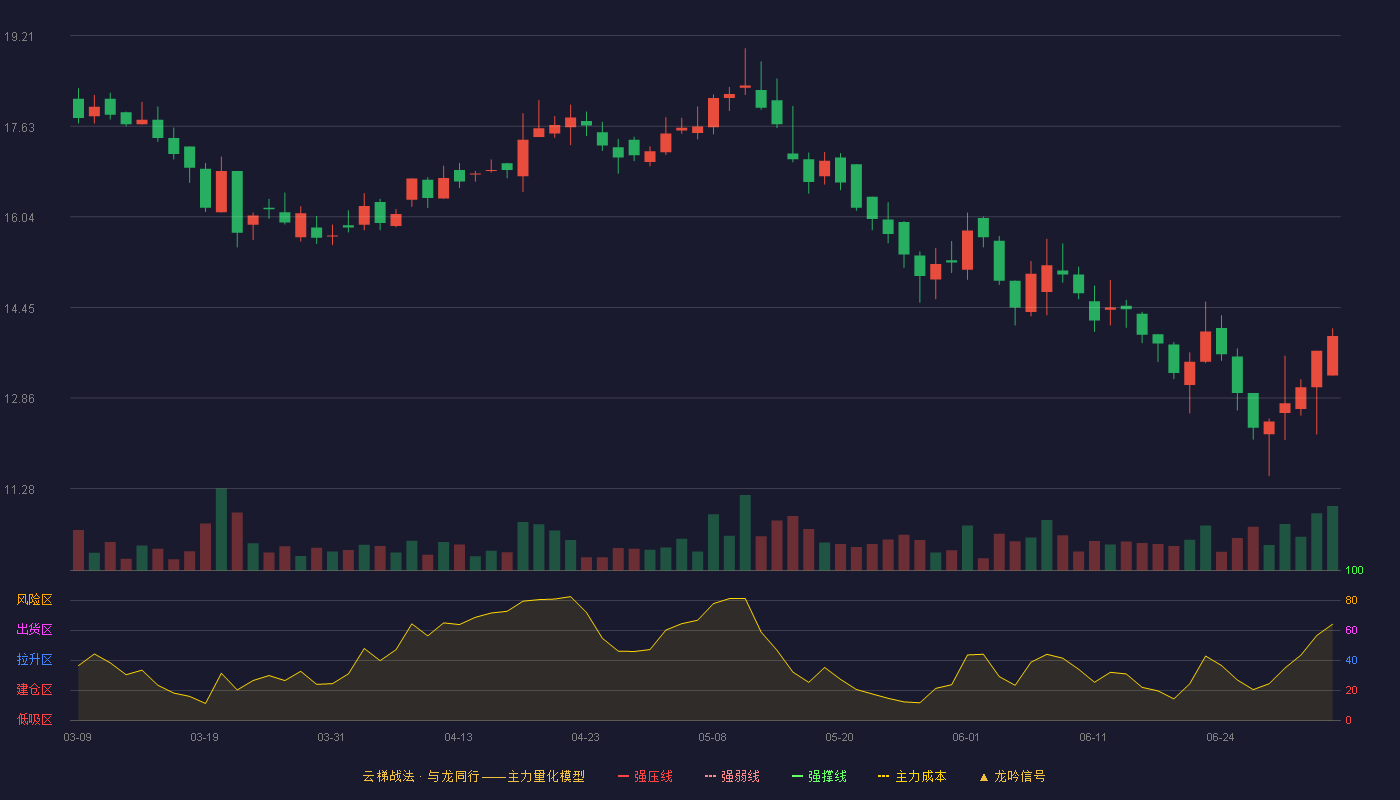Toggle the 主力成本 series label in legend

click(x=920, y=776)
